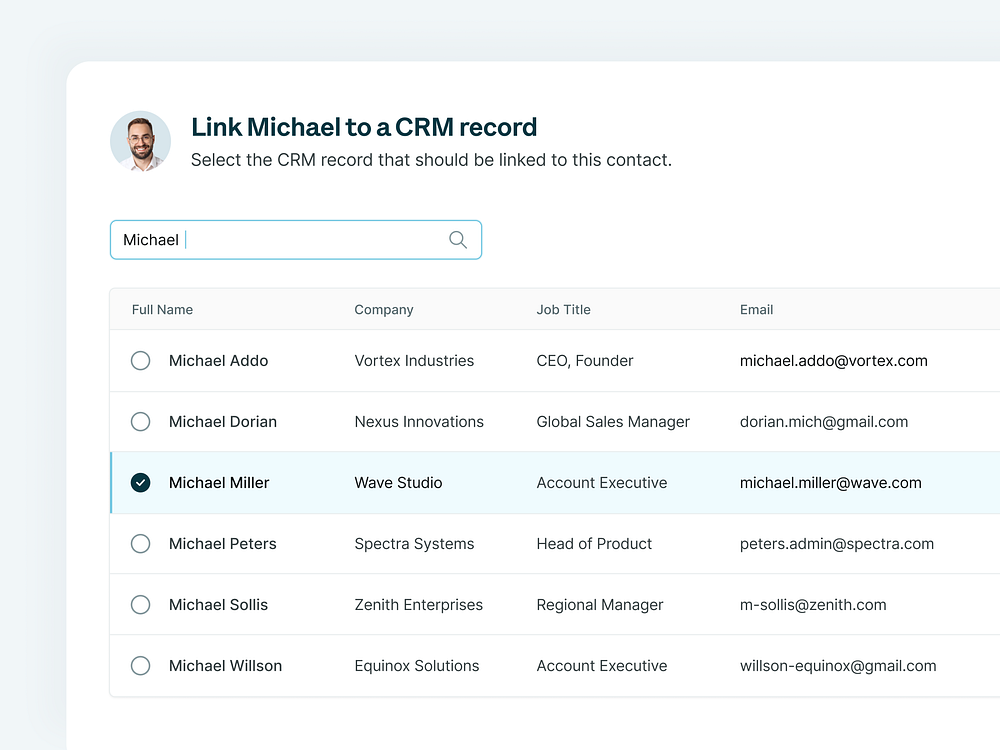Select the Michael Addo radio button
The height and width of the screenshot is (750, 1000).
[141, 361]
